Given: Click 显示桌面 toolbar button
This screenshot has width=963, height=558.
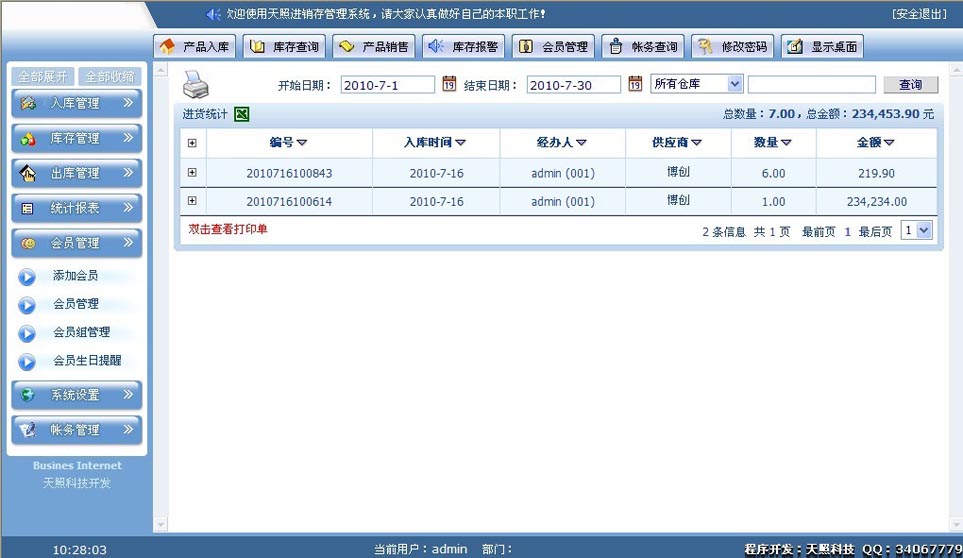Looking at the screenshot, I should click(x=822, y=47).
